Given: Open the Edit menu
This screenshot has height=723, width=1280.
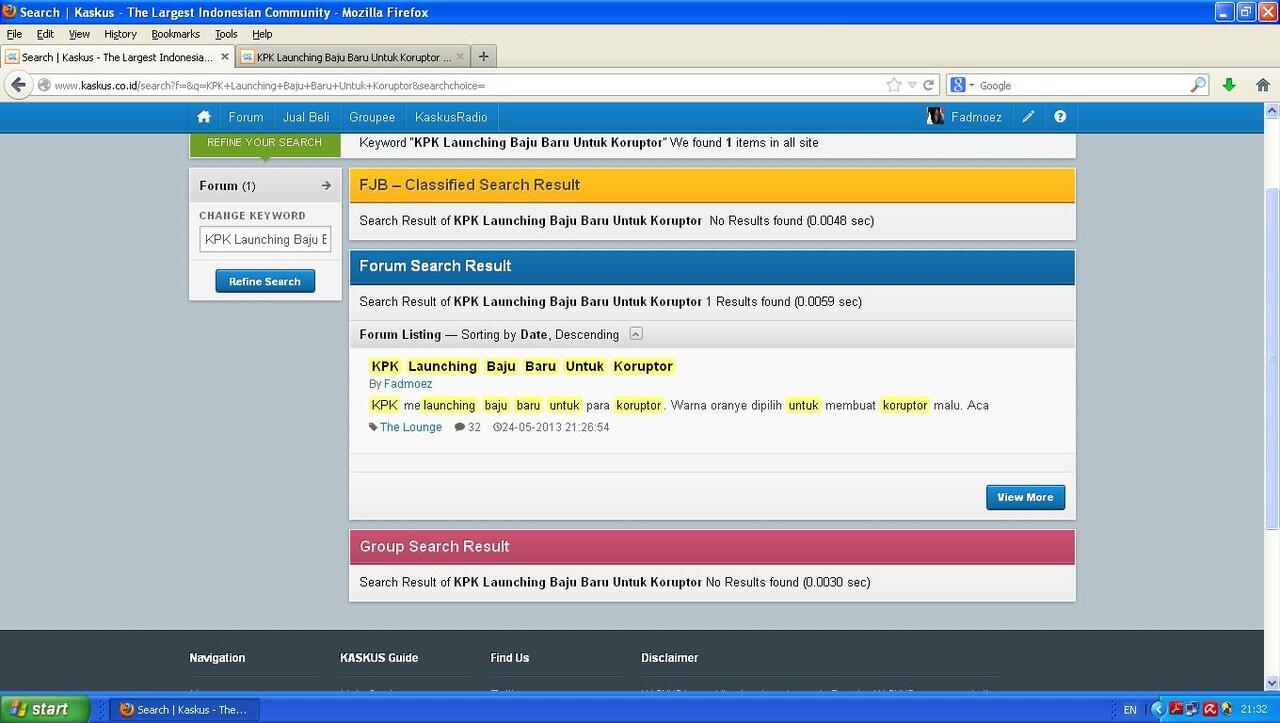Looking at the screenshot, I should [x=45, y=34].
